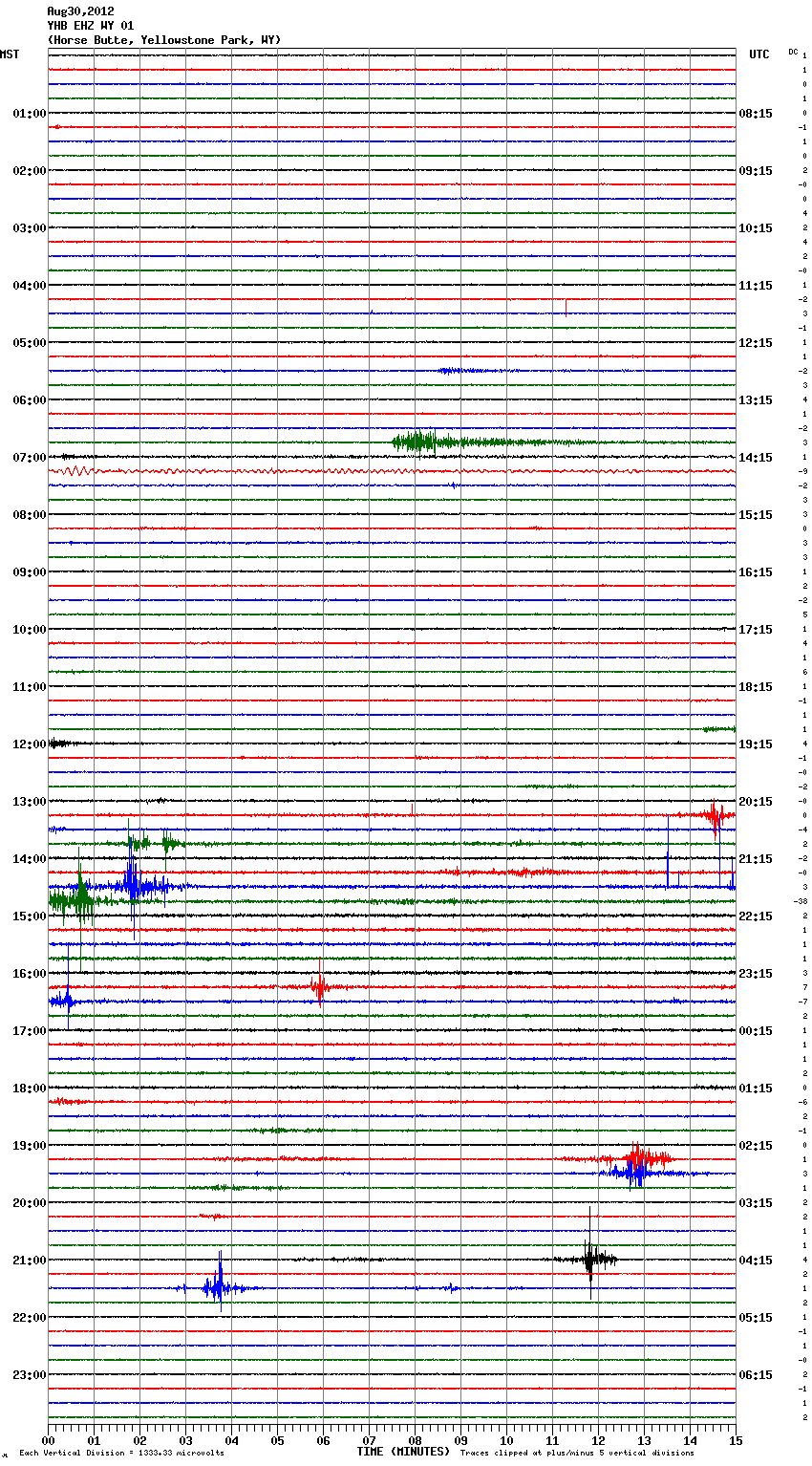Viewport: 812px width, 1466px height.
Task: Click the 14:15 UTC time label
Action: click(756, 458)
